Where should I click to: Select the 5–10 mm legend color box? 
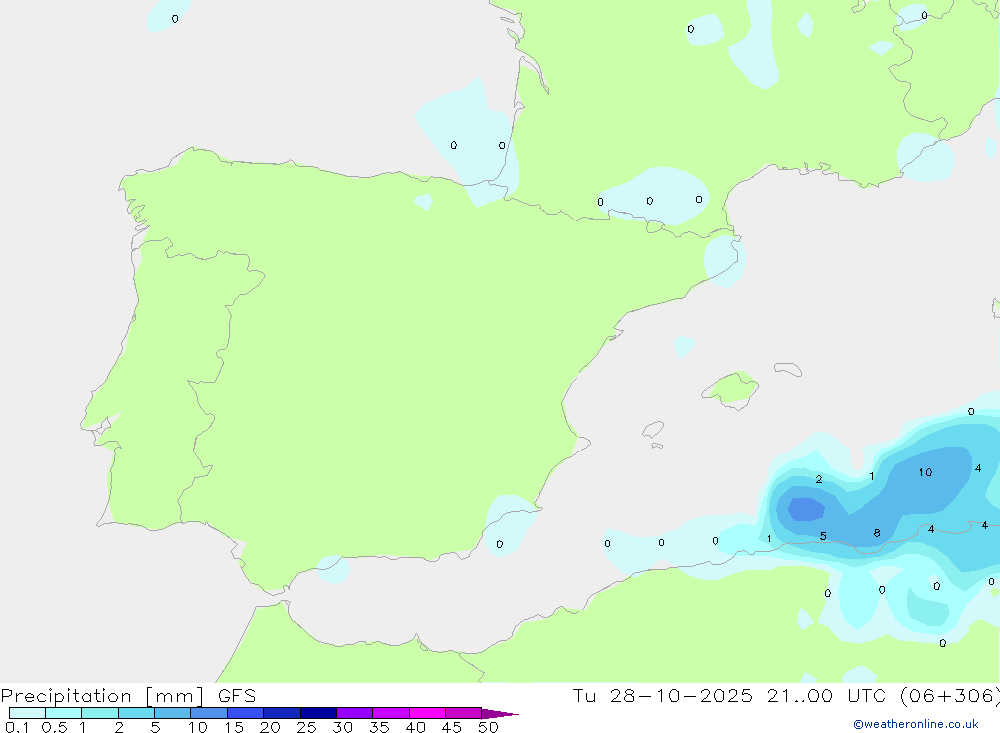(172, 713)
